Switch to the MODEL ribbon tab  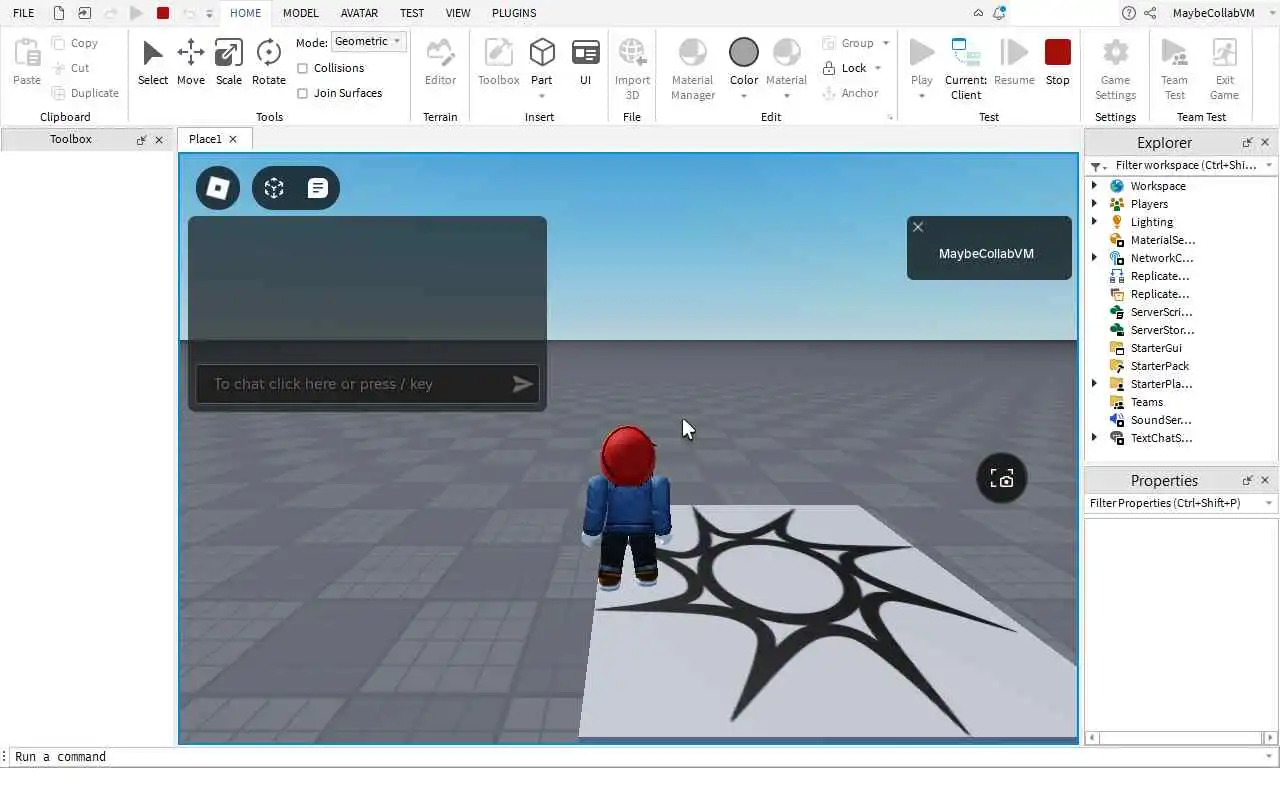coord(300,13)
